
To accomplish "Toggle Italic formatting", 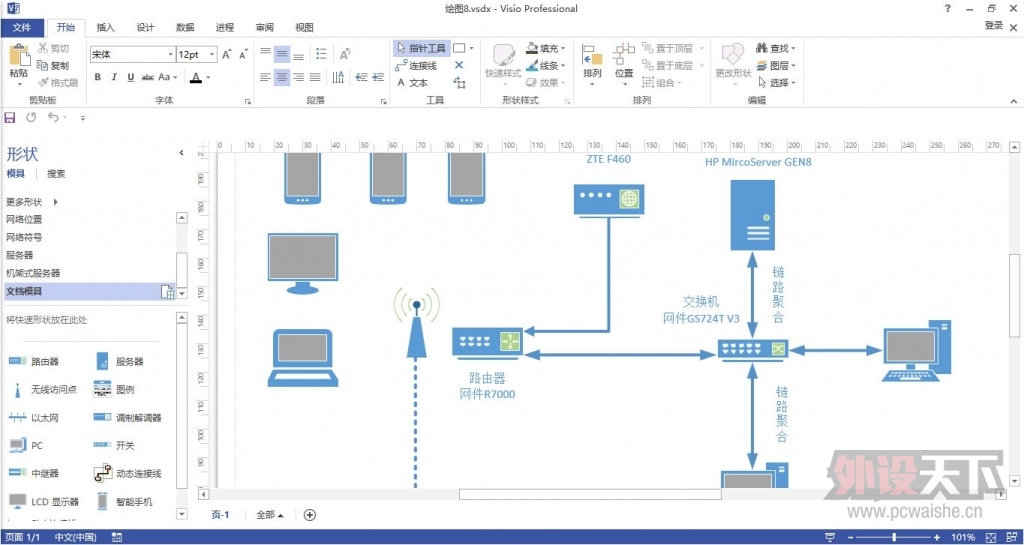I will click(114, 77).
